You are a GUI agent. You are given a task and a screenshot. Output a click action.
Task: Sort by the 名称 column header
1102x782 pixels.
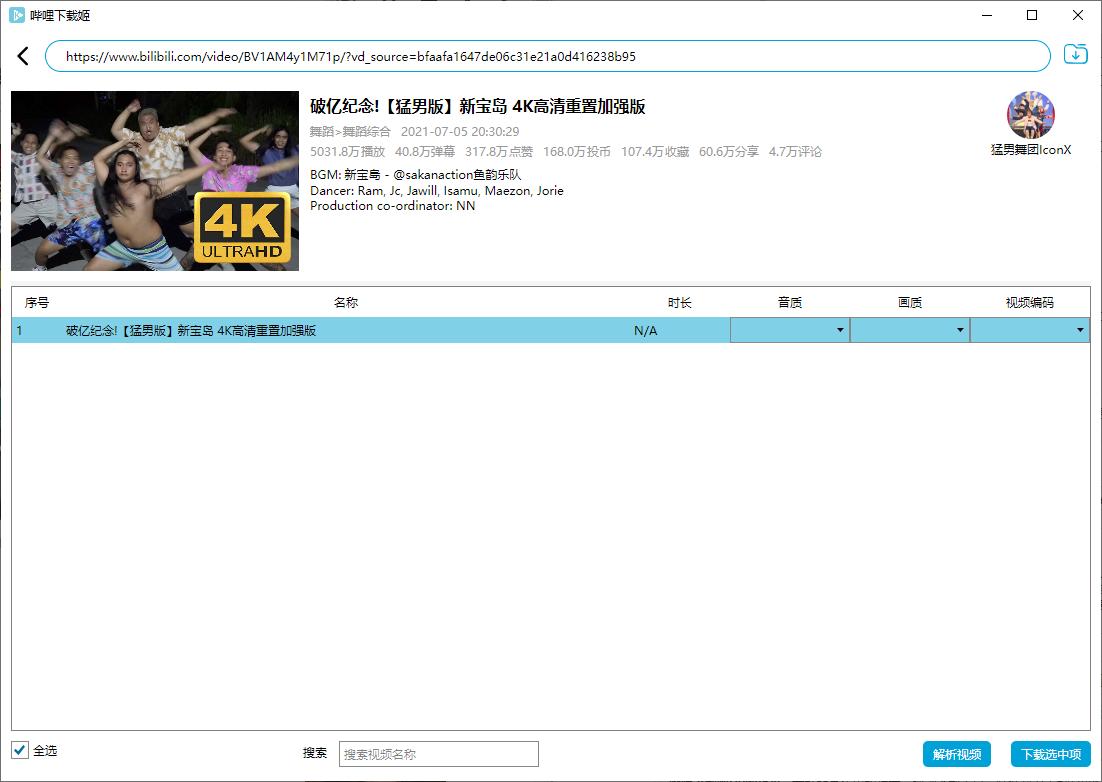click(346, 302)
